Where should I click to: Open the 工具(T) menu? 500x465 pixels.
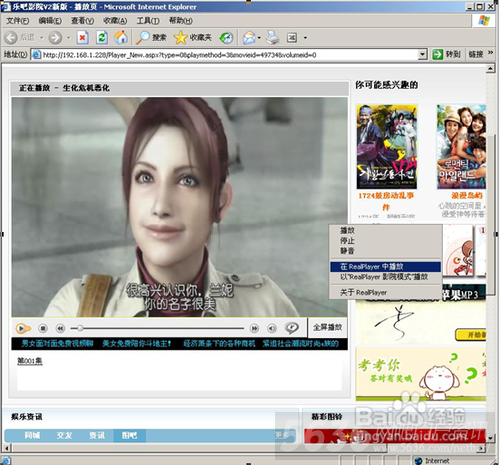pyautogui.click(x=148, y=21)
